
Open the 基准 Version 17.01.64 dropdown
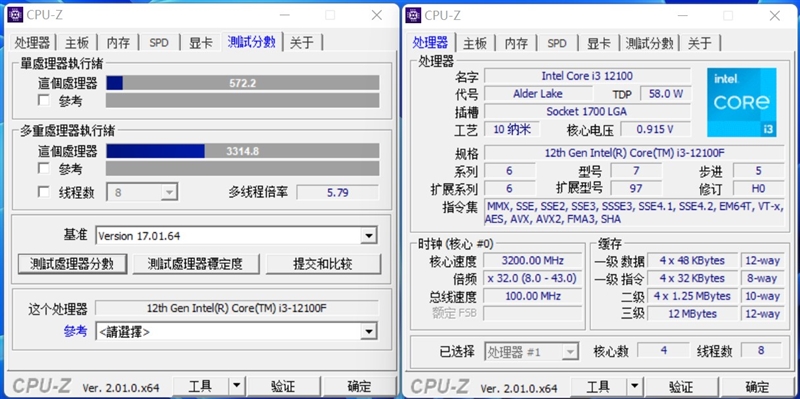pyautogui.click(x=236, y=236)
